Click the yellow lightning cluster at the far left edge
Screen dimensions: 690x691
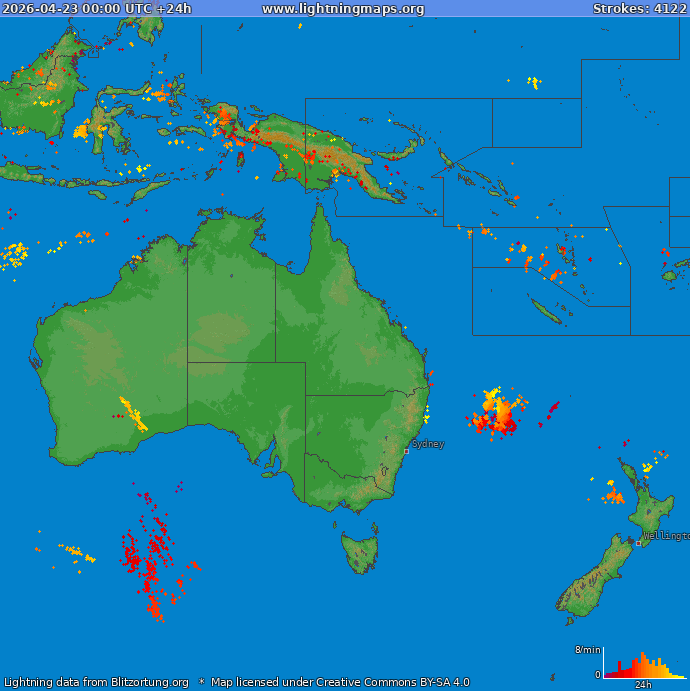point(13,255)
